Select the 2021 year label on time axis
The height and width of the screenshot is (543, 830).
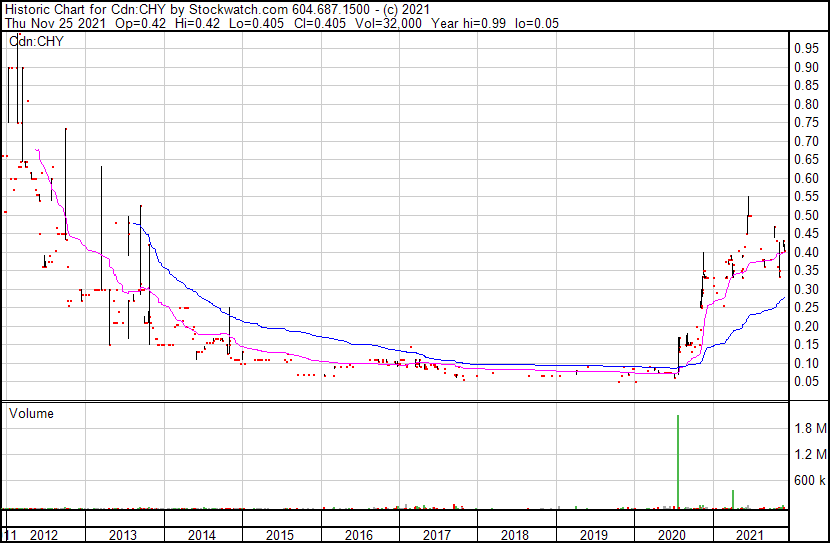[751, 535]
